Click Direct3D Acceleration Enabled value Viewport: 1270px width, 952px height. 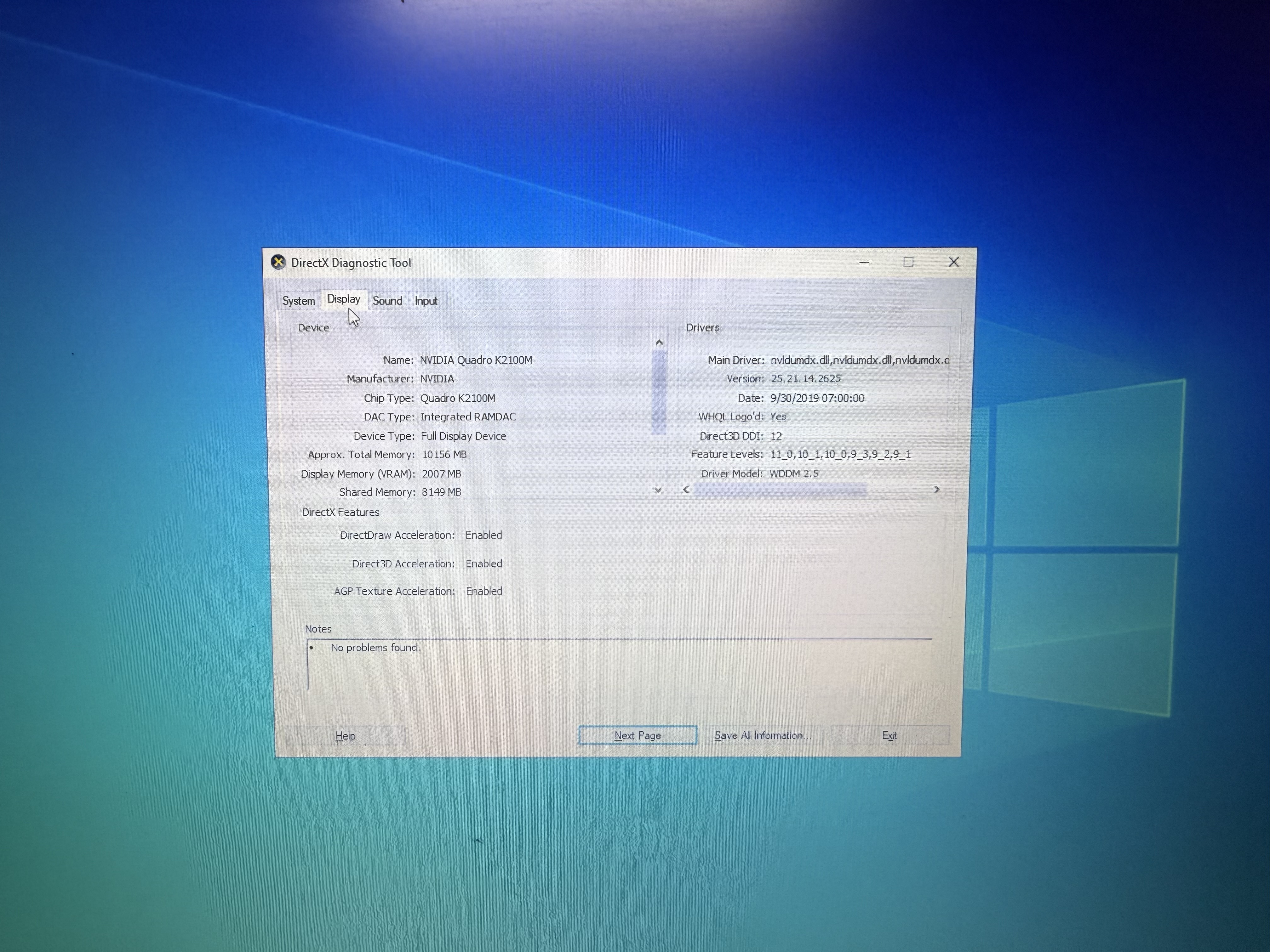[484, 564]
